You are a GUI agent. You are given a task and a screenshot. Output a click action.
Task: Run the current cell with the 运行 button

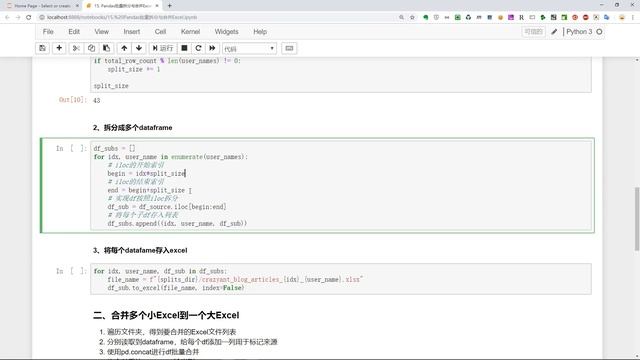163,48
